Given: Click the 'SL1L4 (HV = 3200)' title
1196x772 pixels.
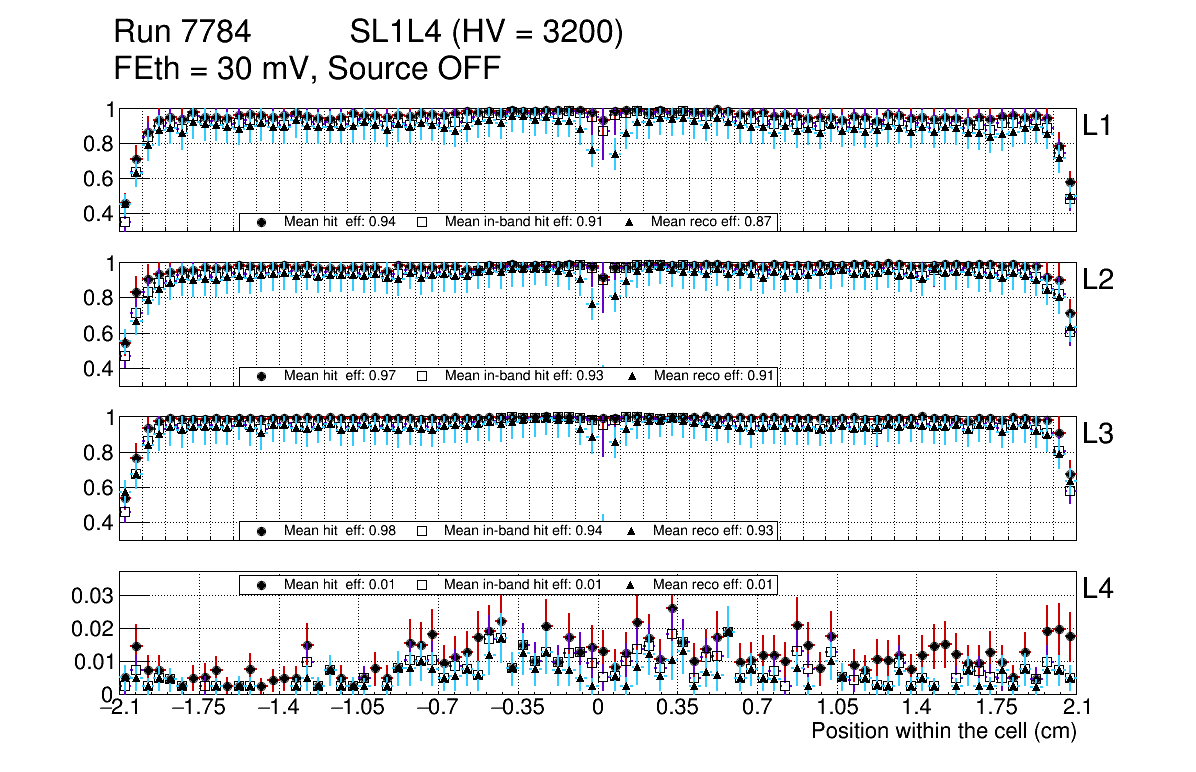Looking at the screenshot, I should click(x=486, y=34).
